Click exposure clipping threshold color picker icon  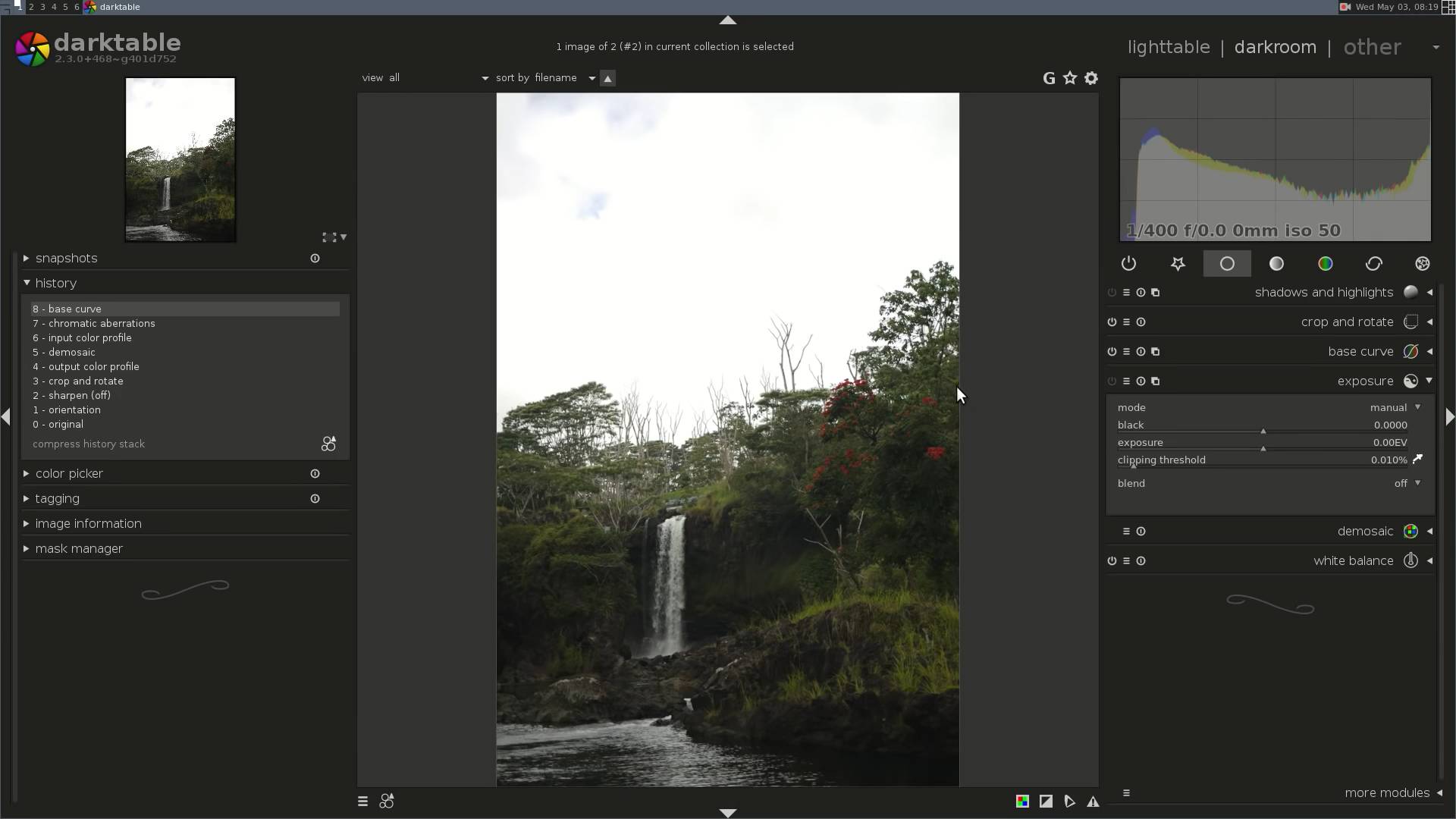[1417, 460]
